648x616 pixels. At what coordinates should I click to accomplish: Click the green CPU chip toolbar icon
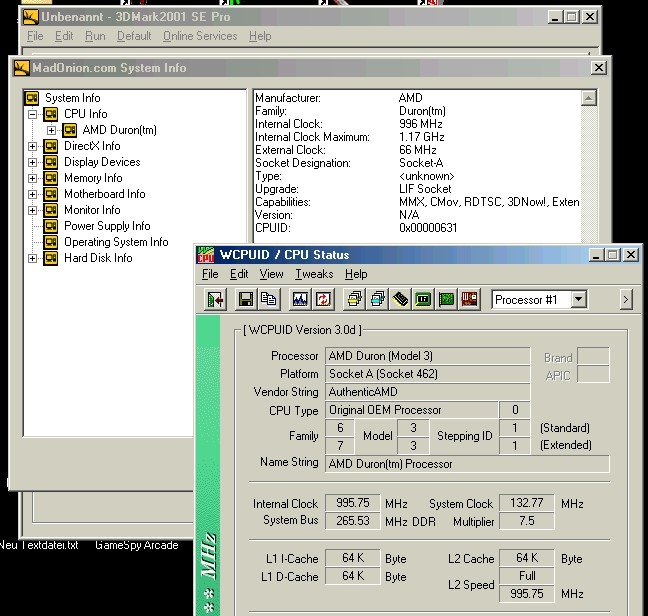coord(423,299)
